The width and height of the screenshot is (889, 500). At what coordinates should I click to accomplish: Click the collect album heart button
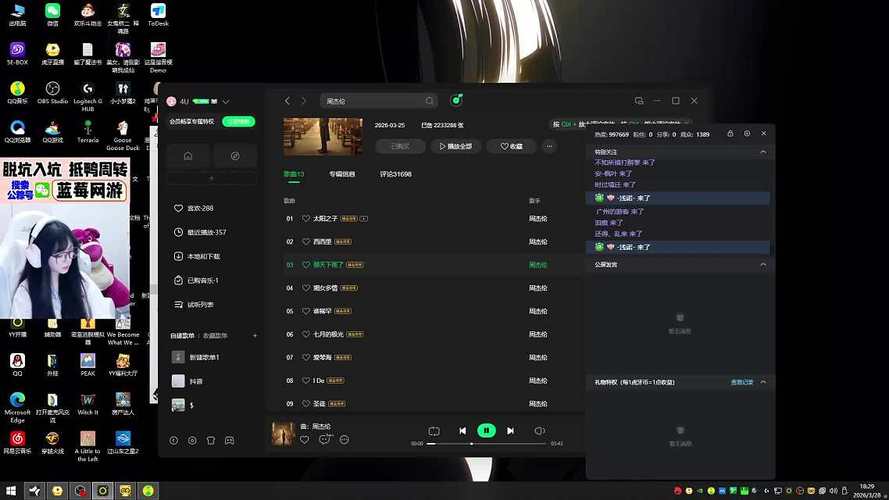tap(511, 146)
